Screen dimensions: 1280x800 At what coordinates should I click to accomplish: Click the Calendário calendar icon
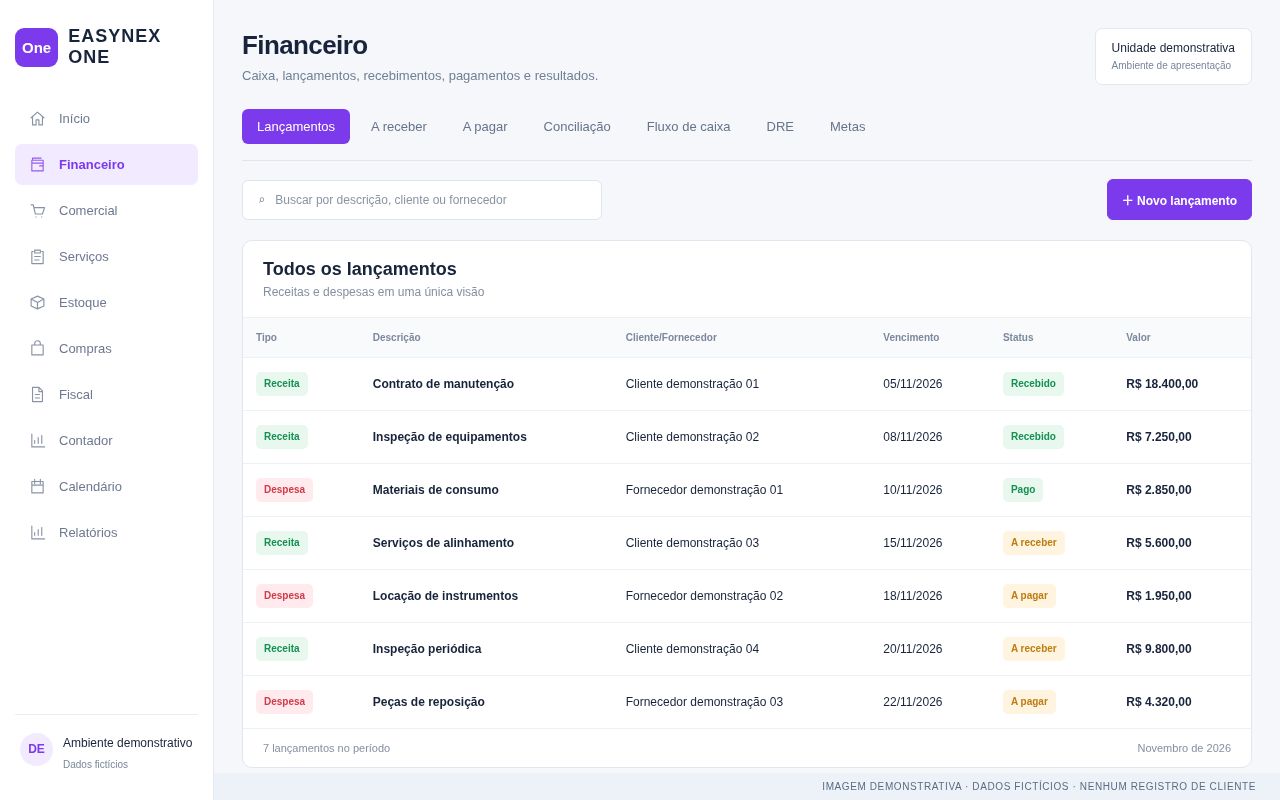(37, 486)
